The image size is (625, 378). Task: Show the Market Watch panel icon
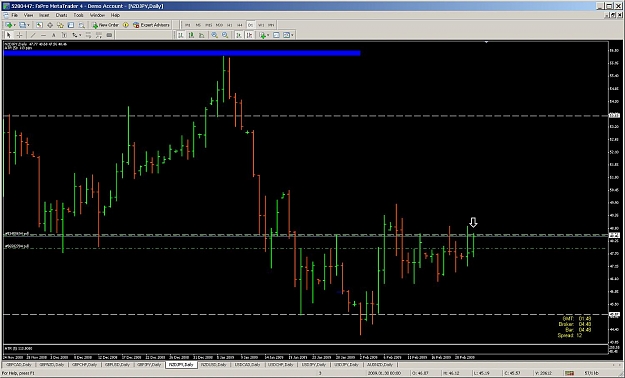[39, 25]
